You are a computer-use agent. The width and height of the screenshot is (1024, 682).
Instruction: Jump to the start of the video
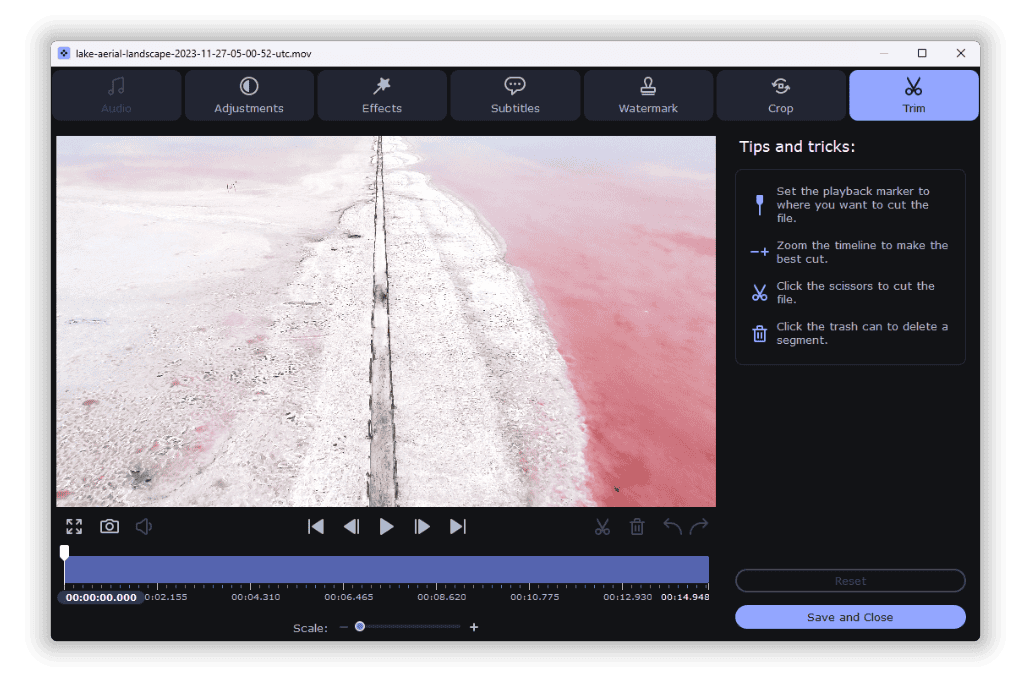(x=316, y=526)
